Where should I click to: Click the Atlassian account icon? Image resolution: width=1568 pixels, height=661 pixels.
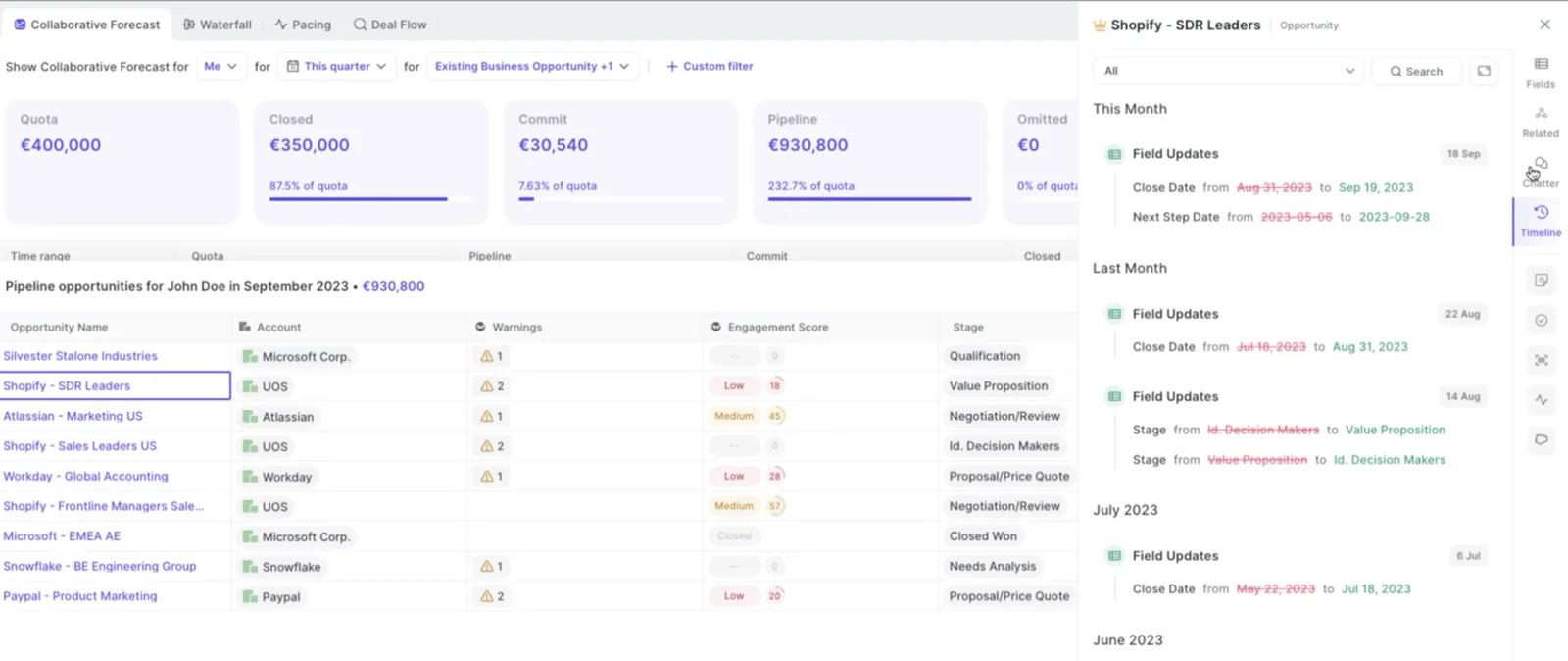point(250,417)
